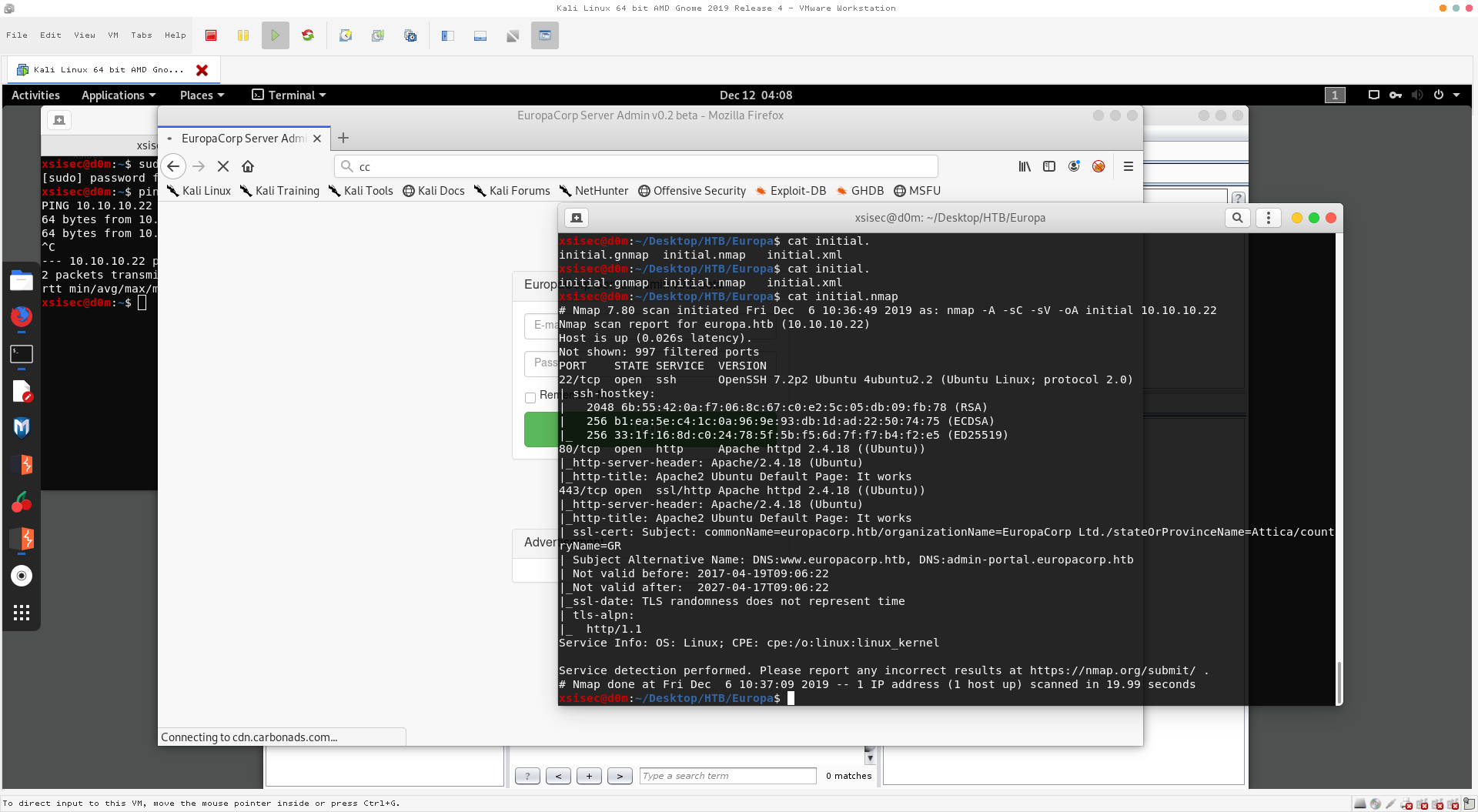Click the plus button by search

click(x=589, y=776)
